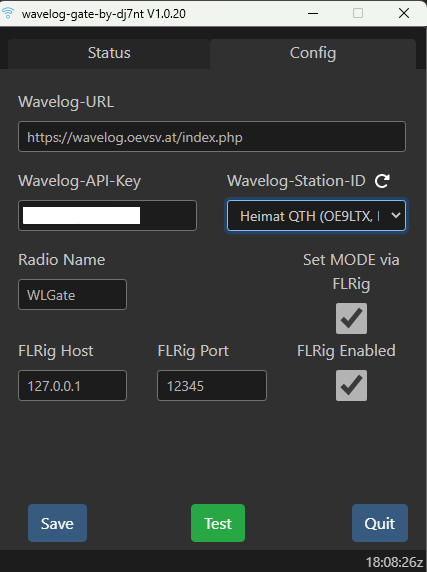Focus the Wavelog-URL input field
The width and height of the screenshot is (427, 572).
click(212, 137)
